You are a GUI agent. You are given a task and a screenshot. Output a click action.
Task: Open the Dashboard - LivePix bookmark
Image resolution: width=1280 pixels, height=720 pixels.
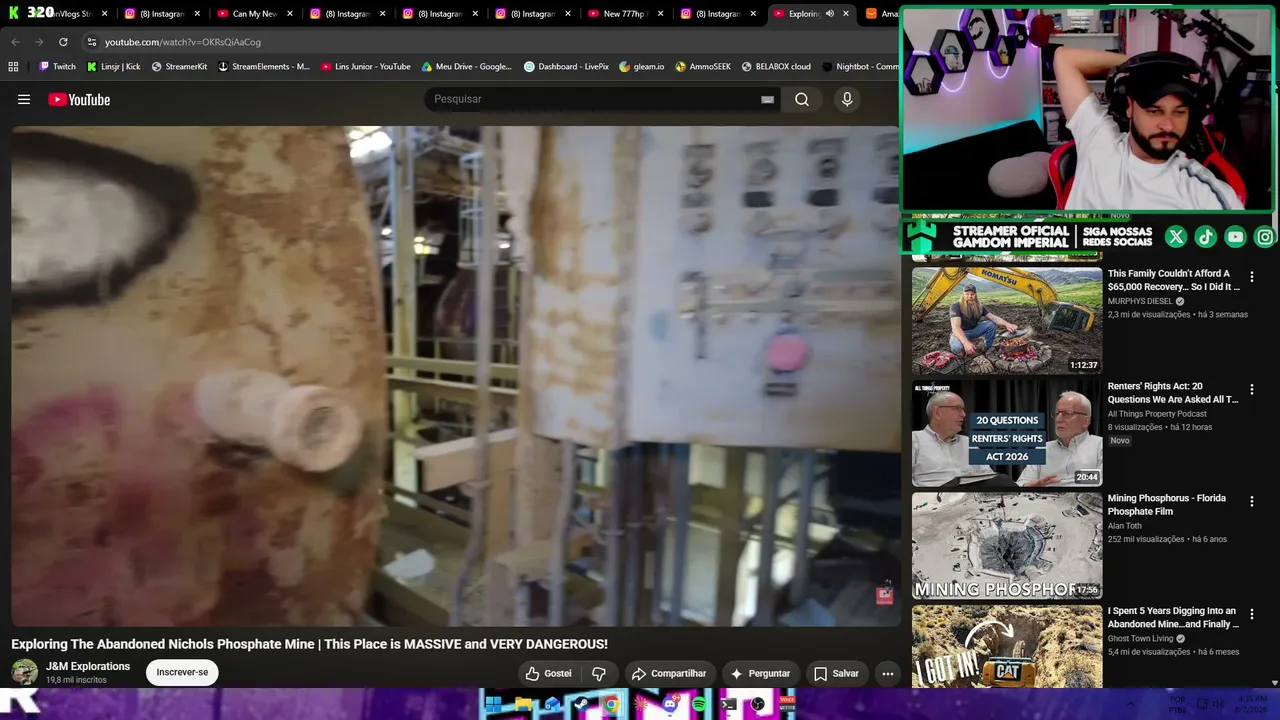pyautogui.click(x=566, y=67)
